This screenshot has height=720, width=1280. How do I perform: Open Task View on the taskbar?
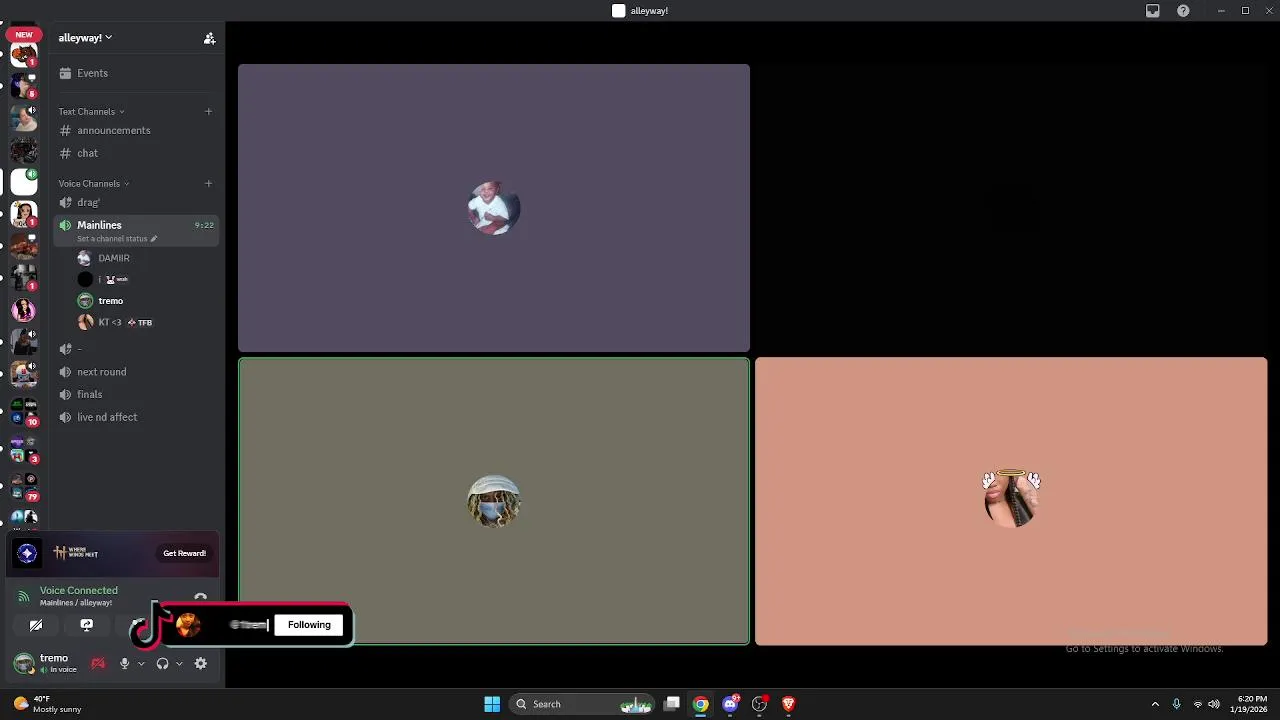672,704
